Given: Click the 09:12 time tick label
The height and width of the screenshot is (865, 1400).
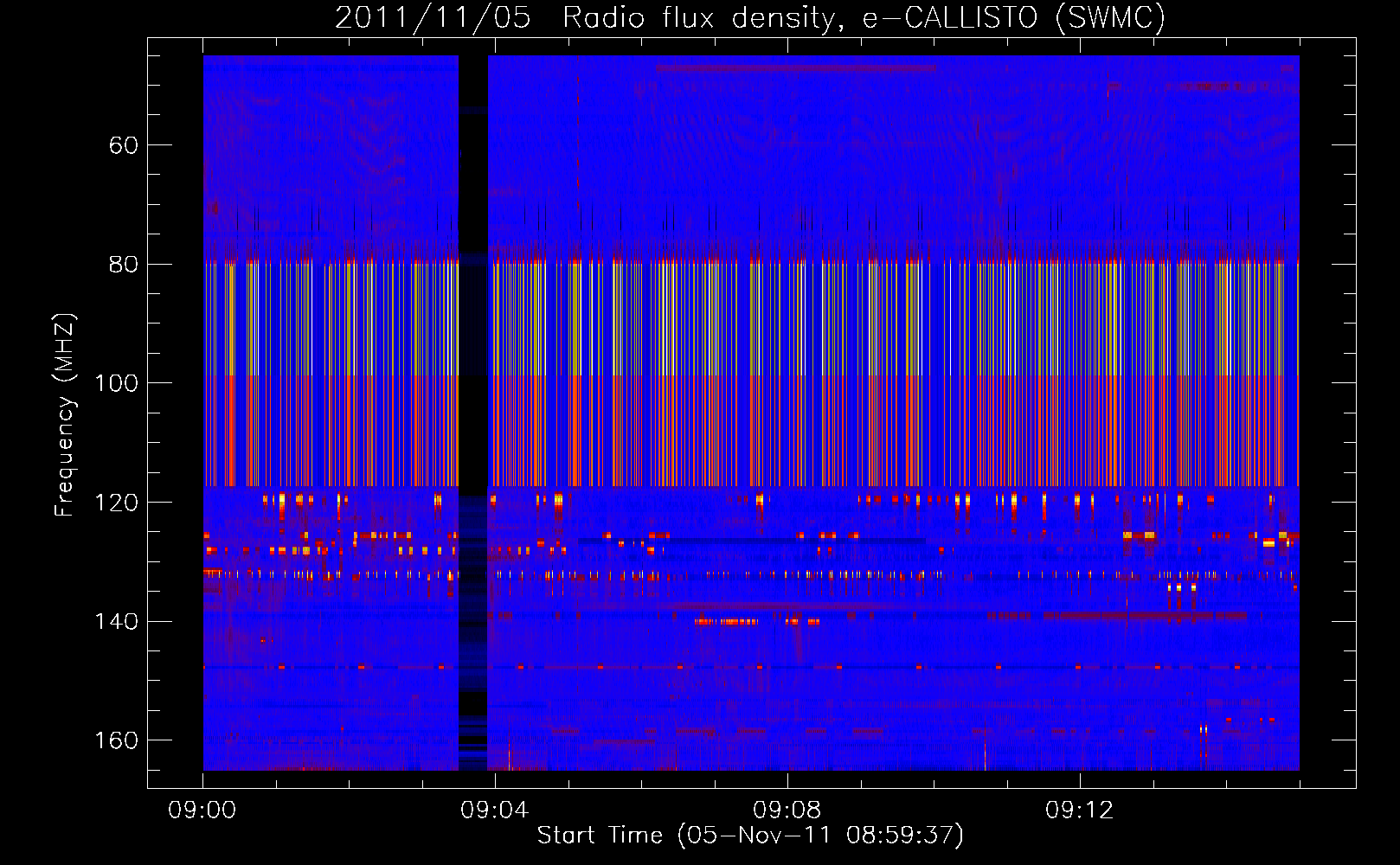Looking at the screenshot, I should [1080, 811].
